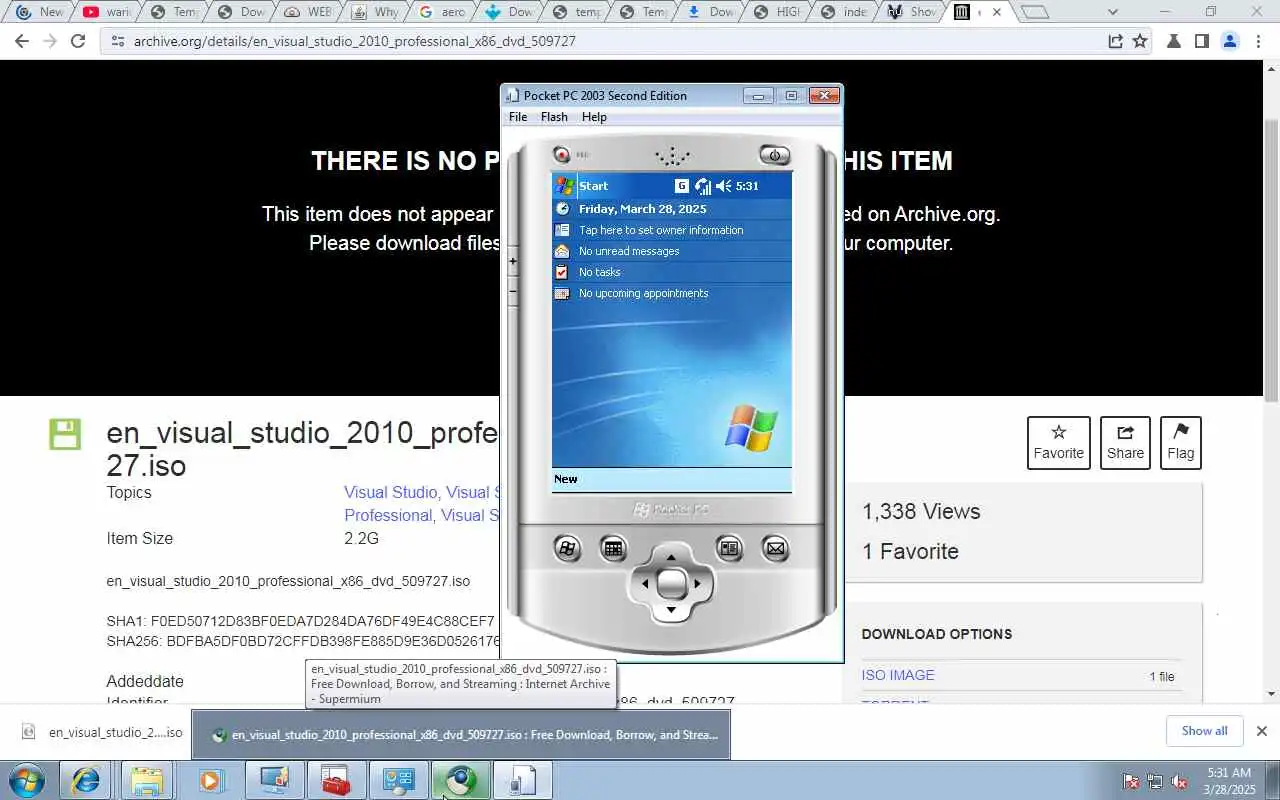Tap the No unread messages row
The width and height of the screenshot is (1280, 800).
(672, 251)
